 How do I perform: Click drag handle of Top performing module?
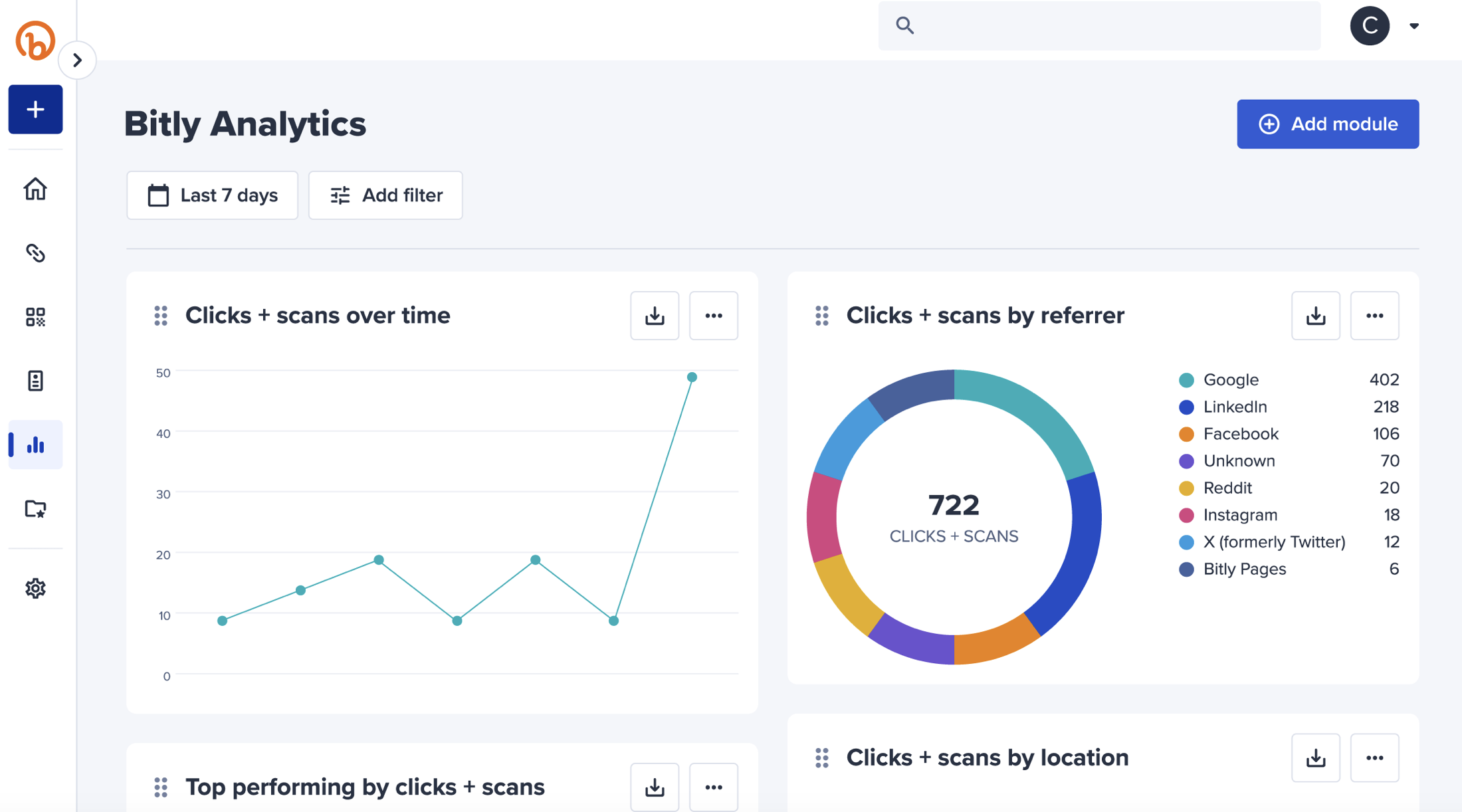pyautogui.click(x=161, y=787)
